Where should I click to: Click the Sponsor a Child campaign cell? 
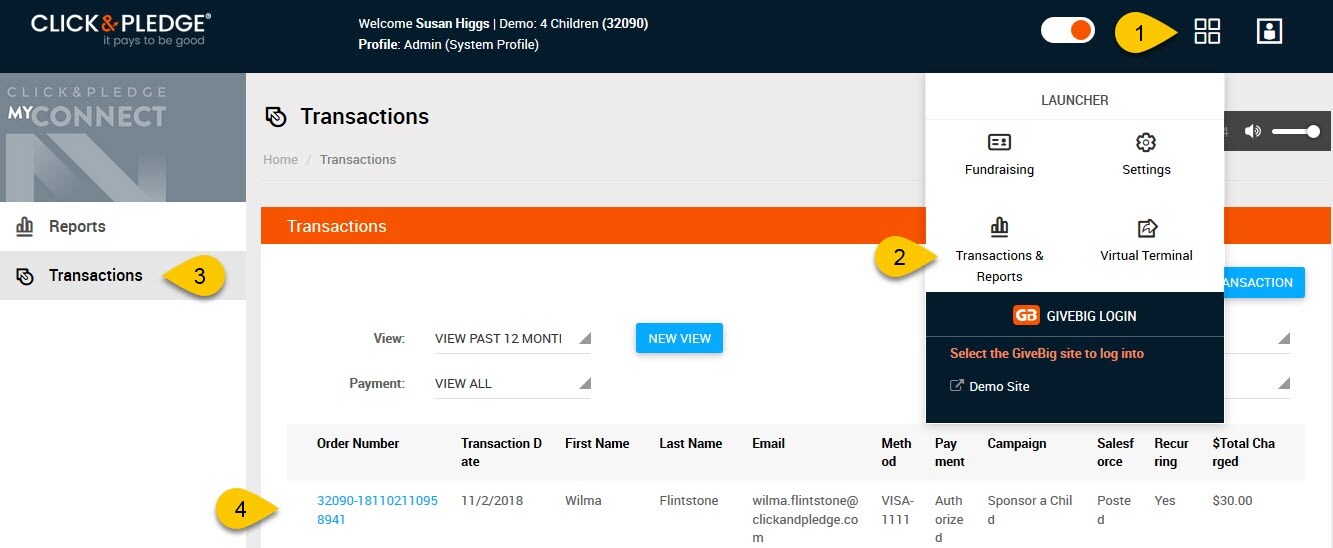[1029, 510]
